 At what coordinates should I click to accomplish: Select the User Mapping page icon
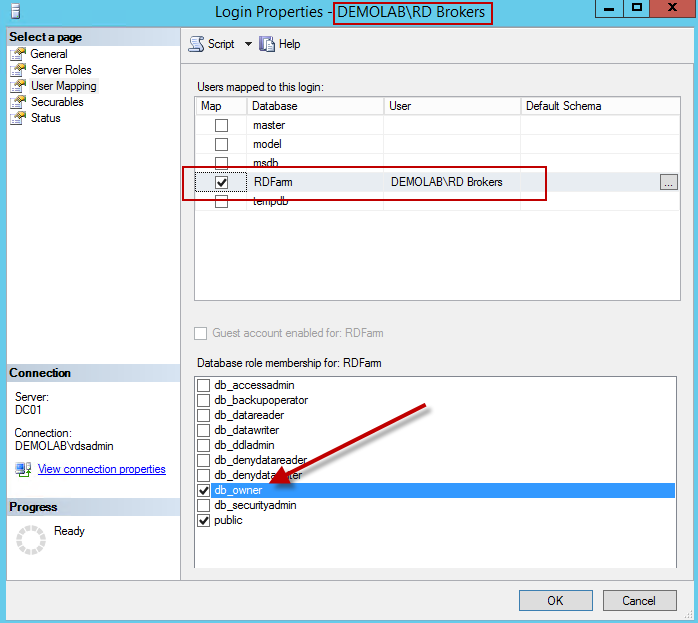tap(18, 86)
